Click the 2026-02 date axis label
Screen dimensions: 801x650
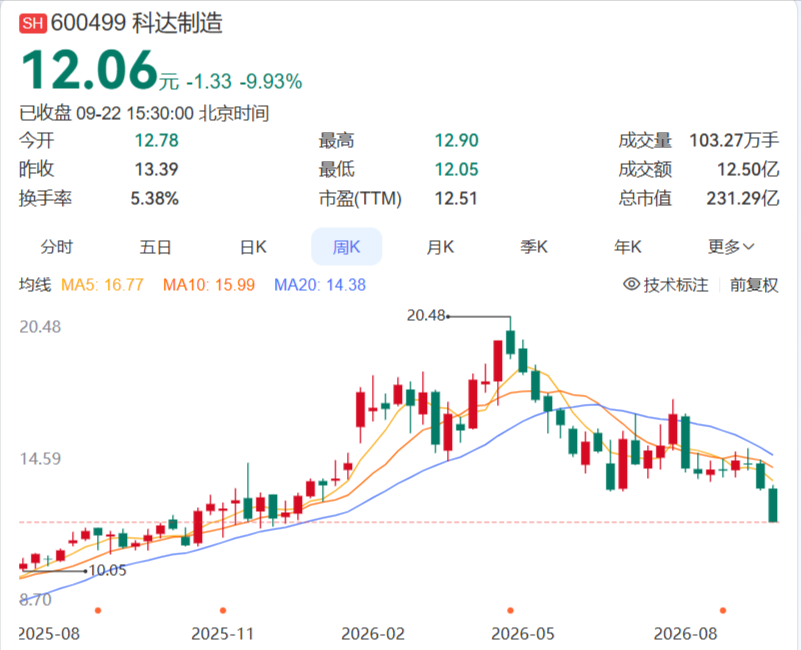pos(373,634)
